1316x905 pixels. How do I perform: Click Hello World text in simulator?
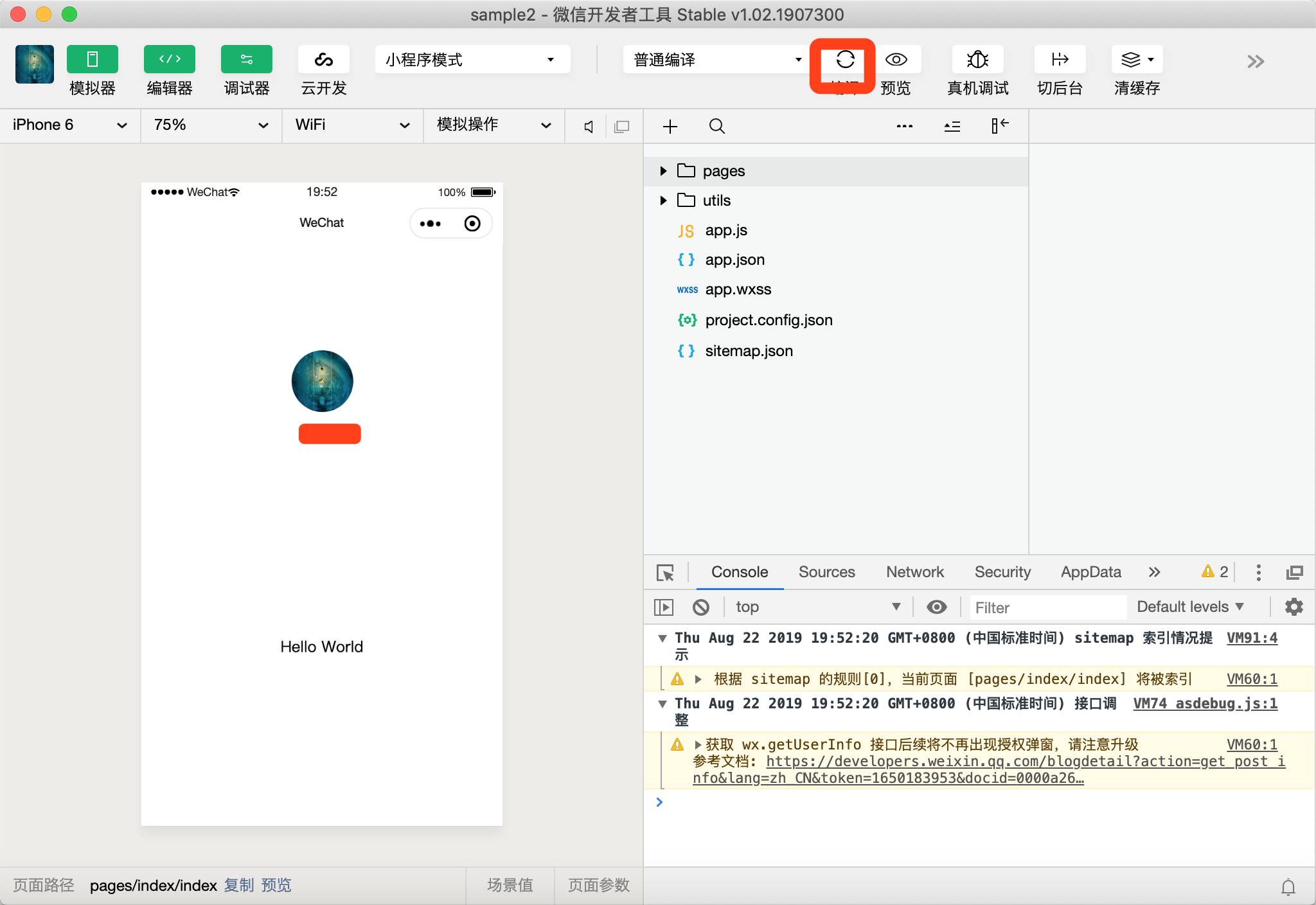tap(322, 647)
